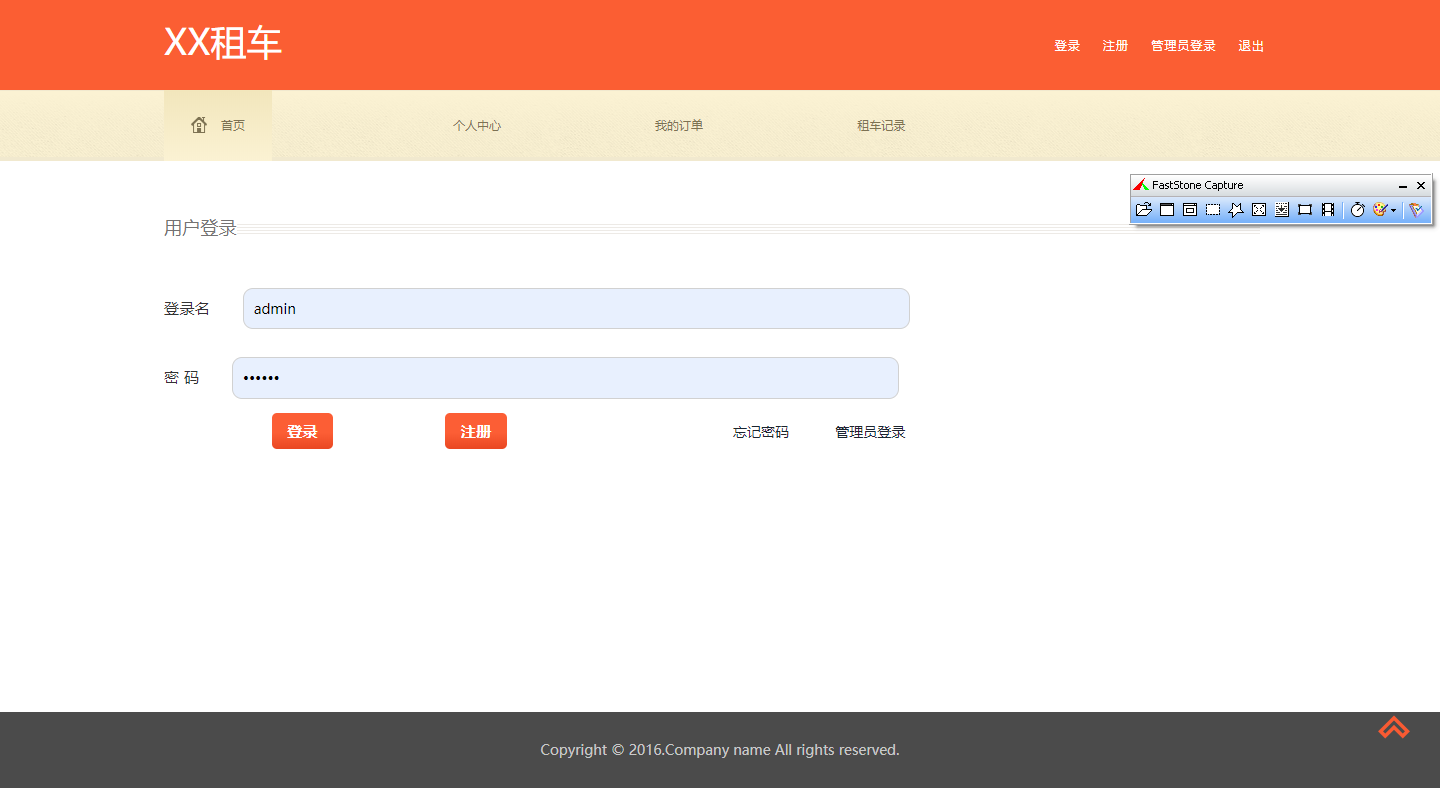This screenshot has height=788, width=1440.
Task: Open the 忘记密码 link
Action: pyautogui.click(x=761, y=432)
